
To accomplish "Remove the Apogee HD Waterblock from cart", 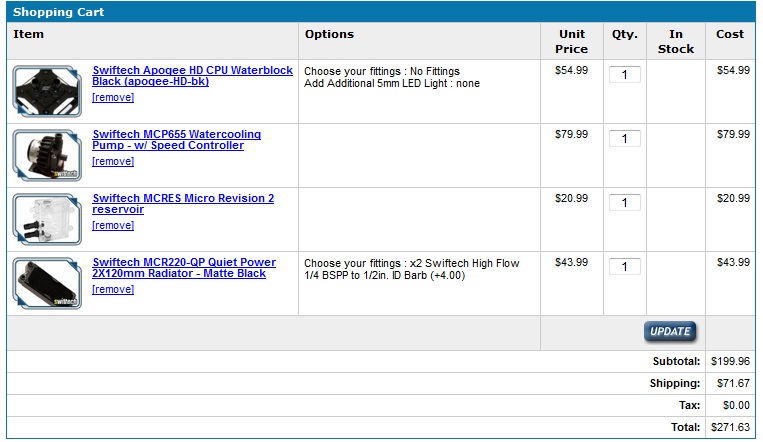I will tap(113, 97).
